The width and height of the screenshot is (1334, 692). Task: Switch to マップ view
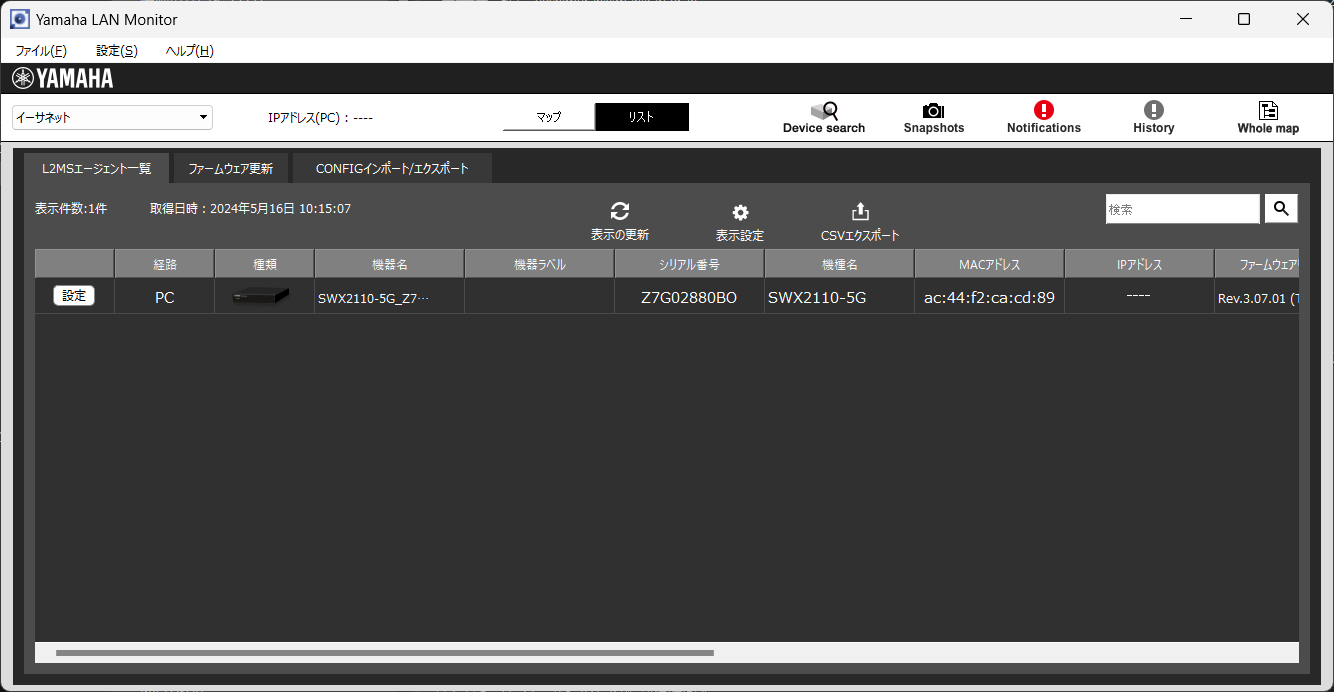click(x=549, y=117)
